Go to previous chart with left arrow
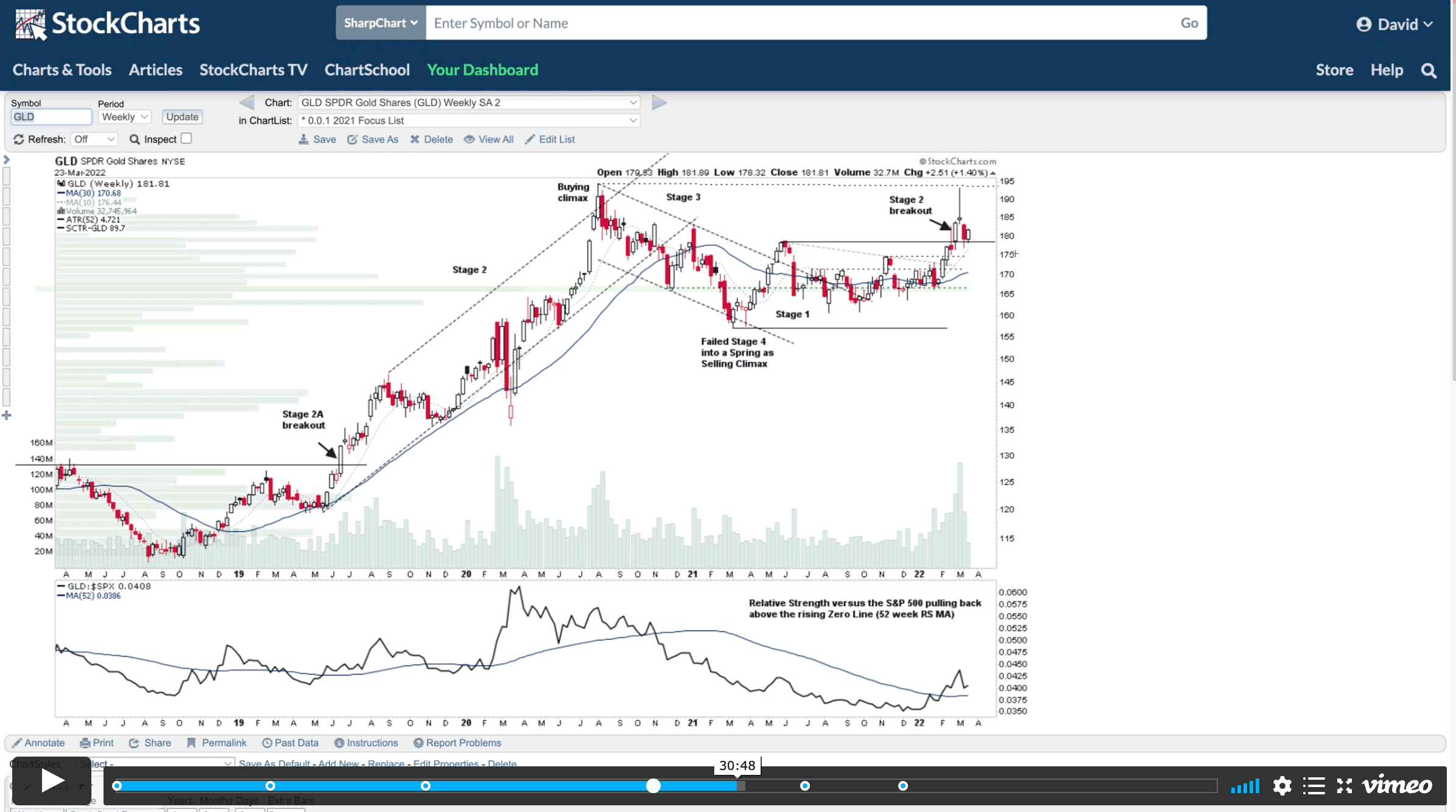The width and height of the screenshot is (1456, 812). click(x=247, y=102)
